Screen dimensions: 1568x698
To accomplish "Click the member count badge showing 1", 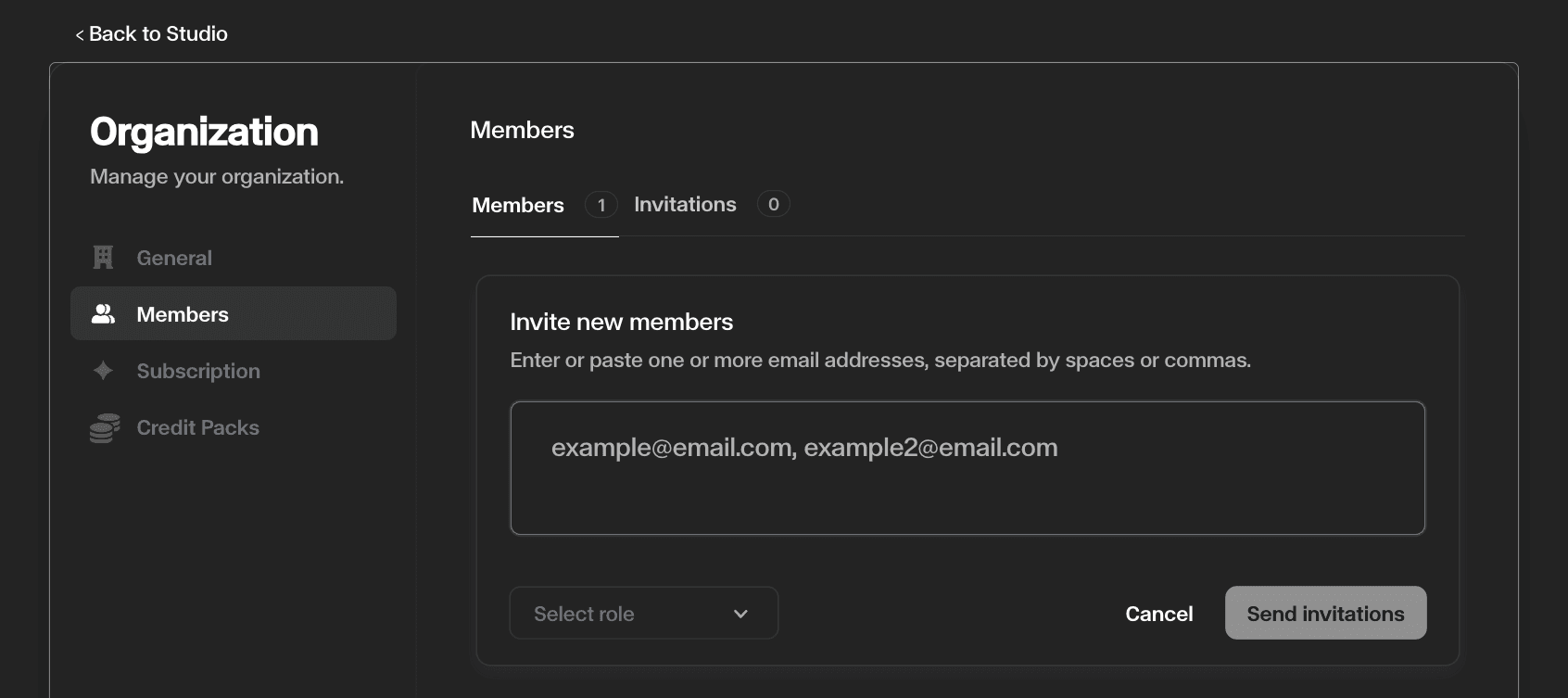I will point(601,204).
